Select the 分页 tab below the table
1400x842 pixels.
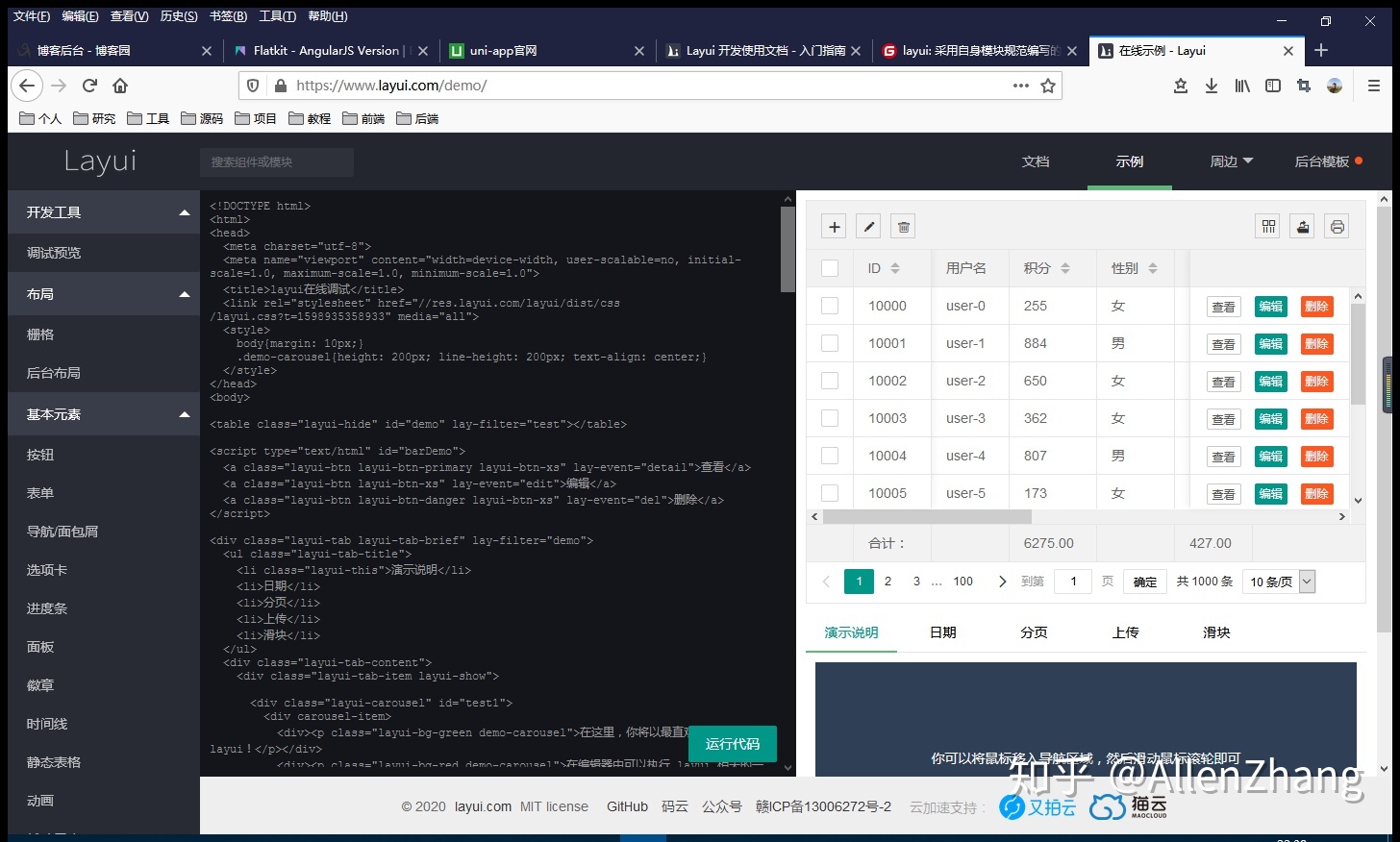tap(1033, 631)
